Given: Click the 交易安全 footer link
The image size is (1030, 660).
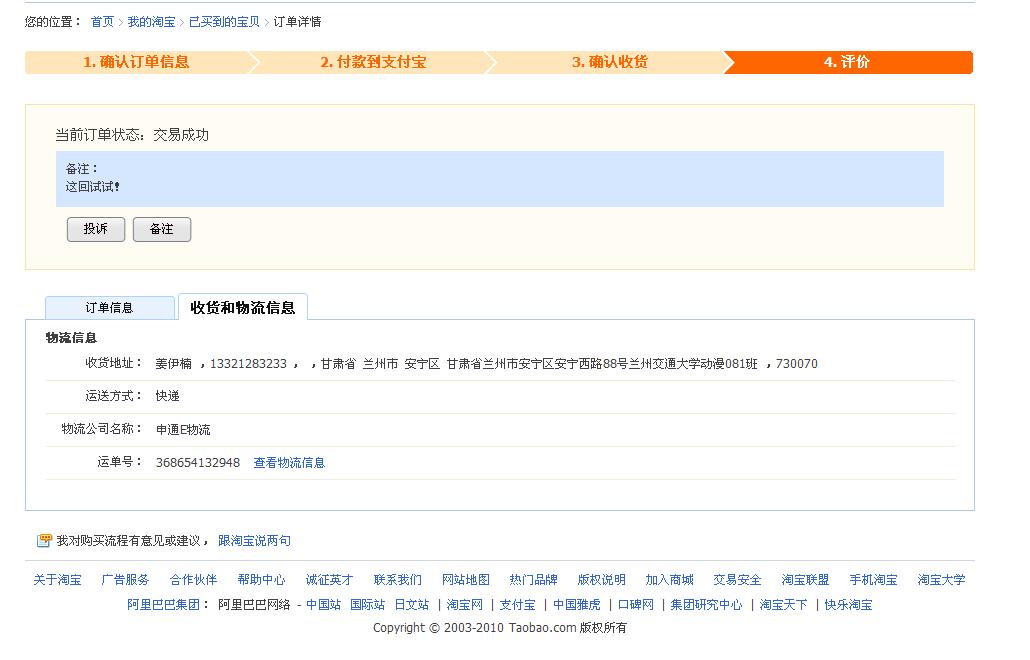Looking at the screenshot, I should (x=737, y=580).
